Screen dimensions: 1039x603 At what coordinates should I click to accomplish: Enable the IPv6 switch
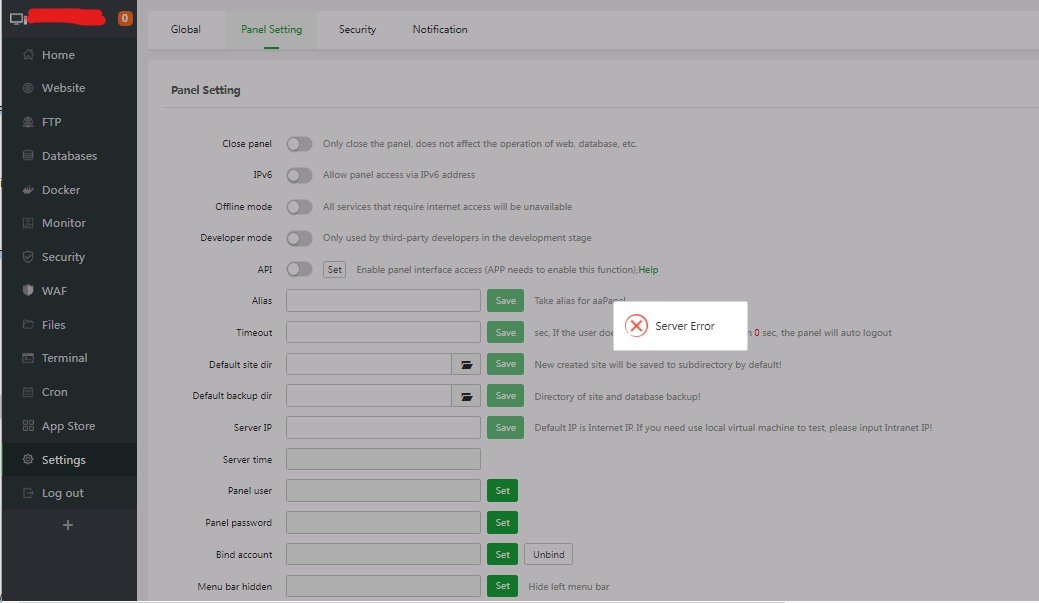[299, 175]
